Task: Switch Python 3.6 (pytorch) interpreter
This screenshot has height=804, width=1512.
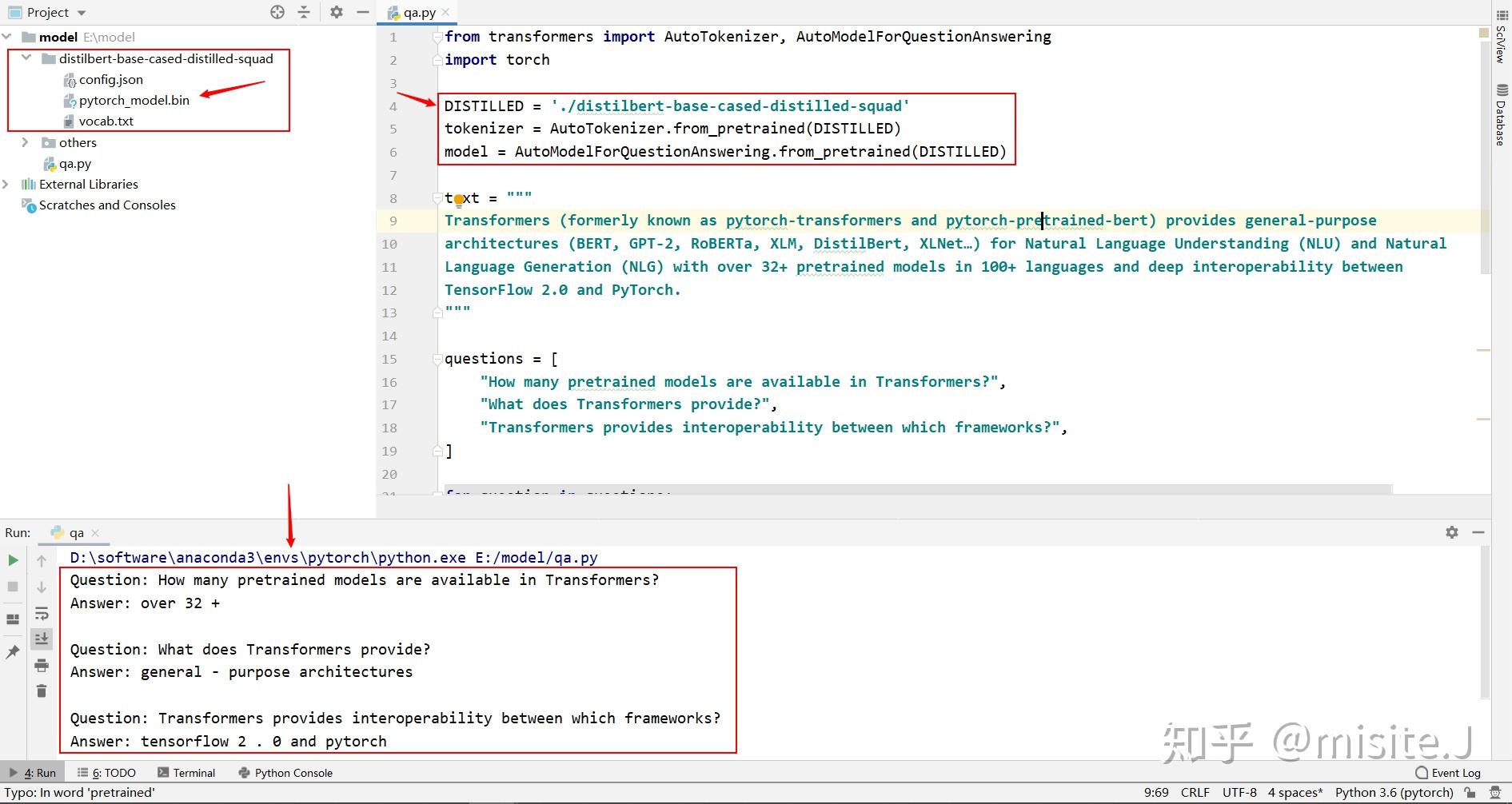Action: coord(1394,793)
